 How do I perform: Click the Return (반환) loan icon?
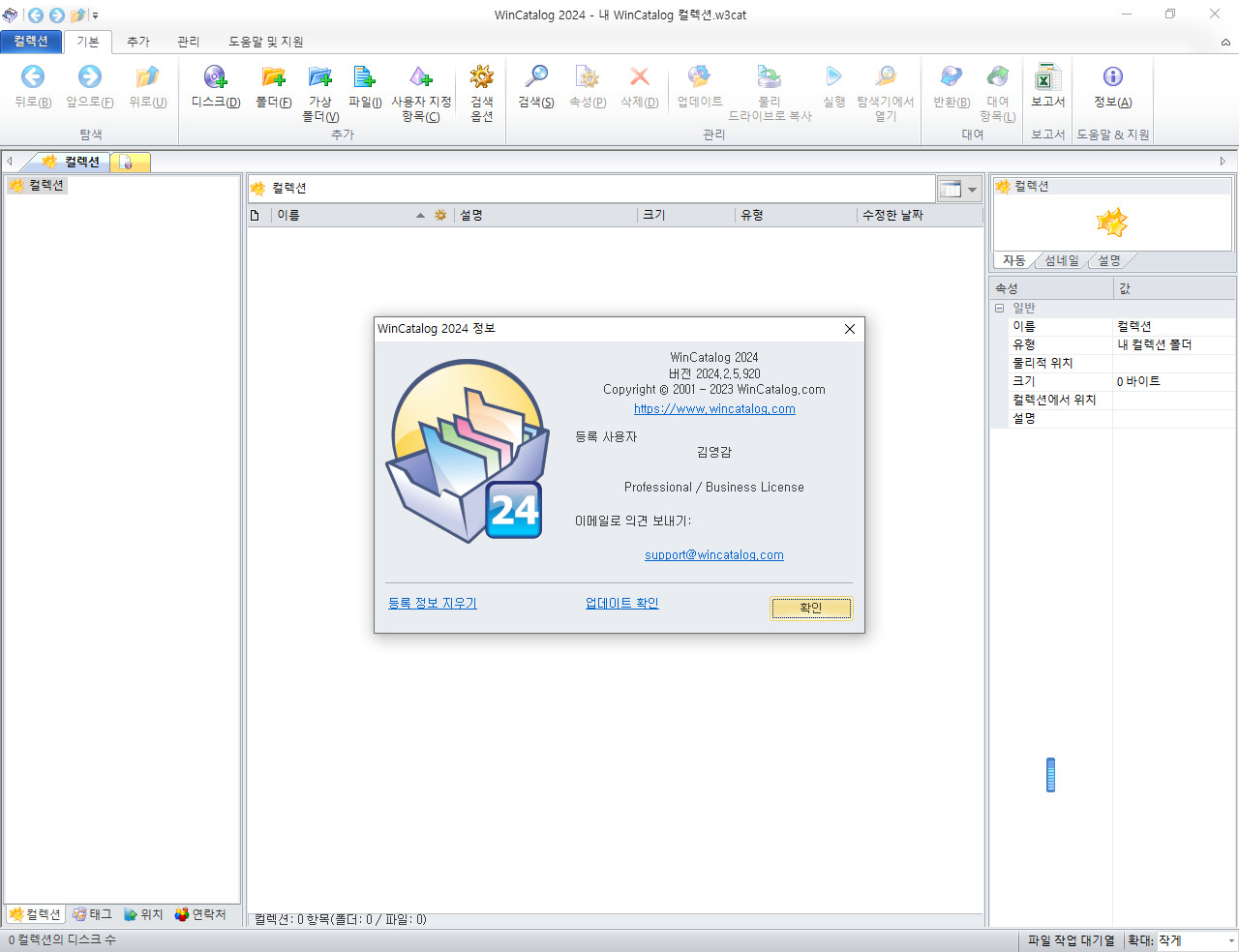pos(952,76)
